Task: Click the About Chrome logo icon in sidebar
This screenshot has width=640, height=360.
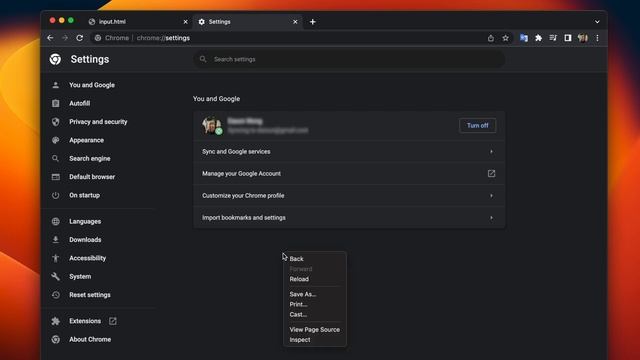Action: tap(56, 339)
